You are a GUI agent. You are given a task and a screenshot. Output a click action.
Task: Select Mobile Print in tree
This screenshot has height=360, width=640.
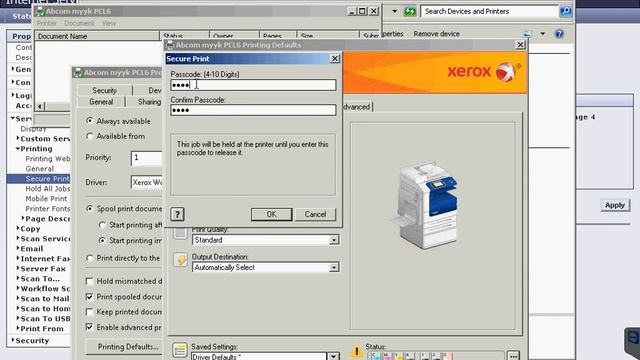[x=46, y=198]
